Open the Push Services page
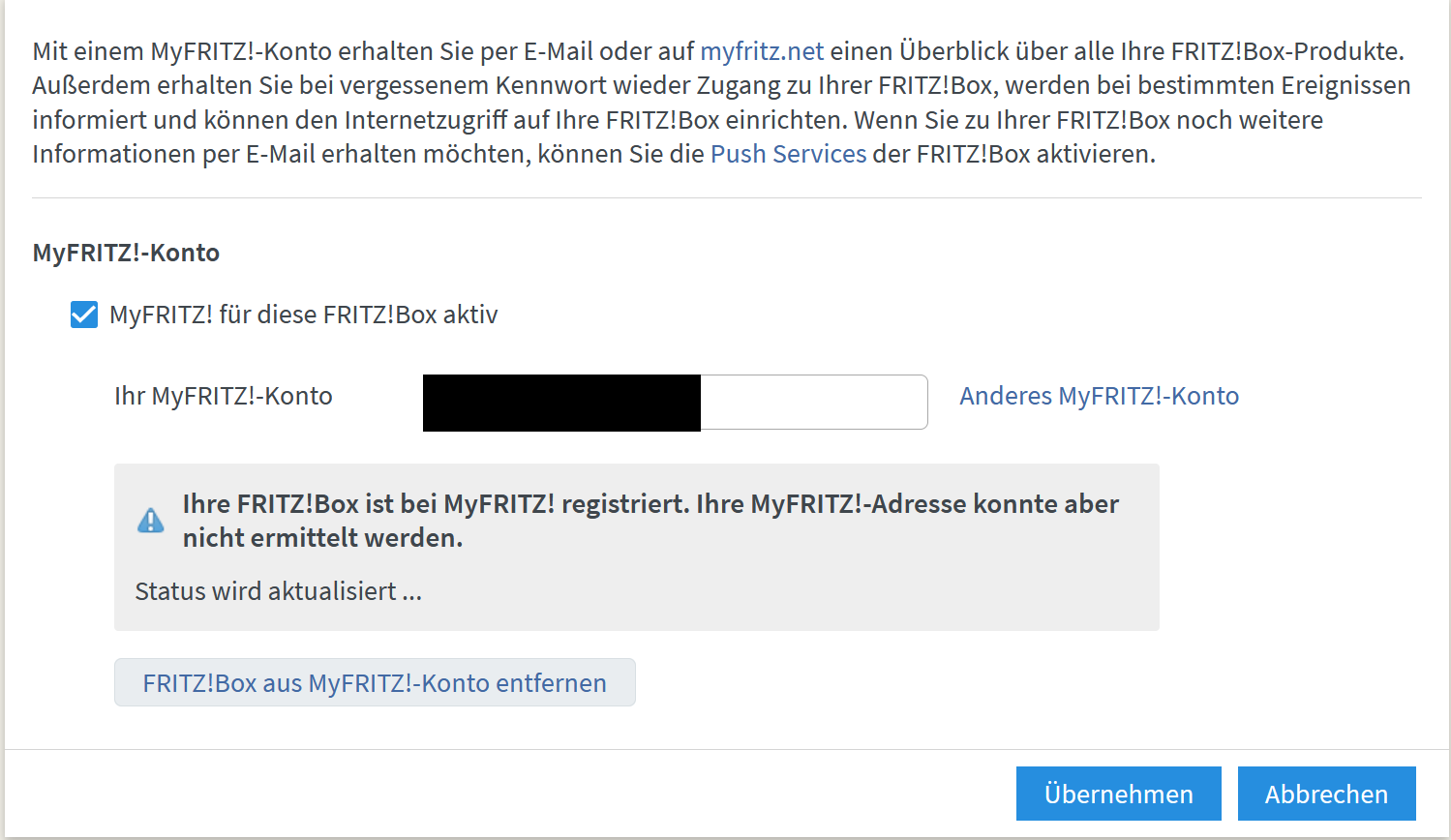The width and height of the screenshot is (1451, 840). click(x=787, y=153)
